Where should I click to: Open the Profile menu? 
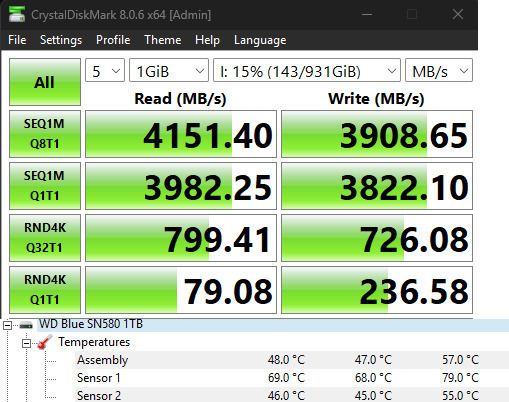(113, 40)
